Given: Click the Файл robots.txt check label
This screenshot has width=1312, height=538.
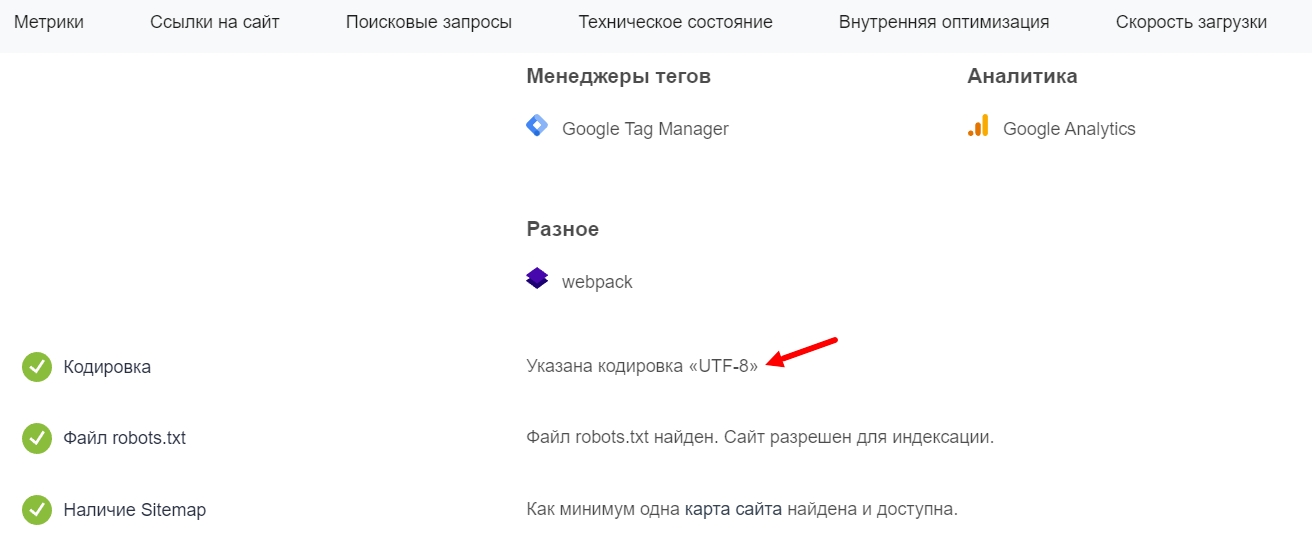Looking at the screenshot, I should (x=124, y=438).
